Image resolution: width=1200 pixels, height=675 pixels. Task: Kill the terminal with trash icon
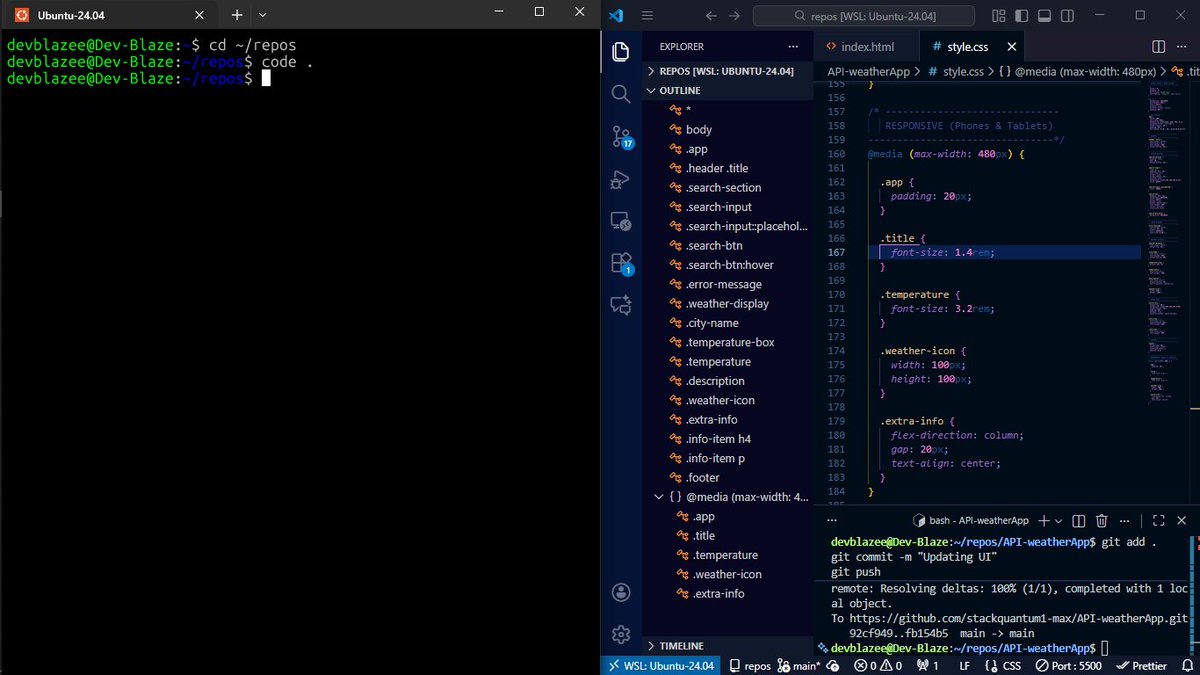pos(1101,520)
